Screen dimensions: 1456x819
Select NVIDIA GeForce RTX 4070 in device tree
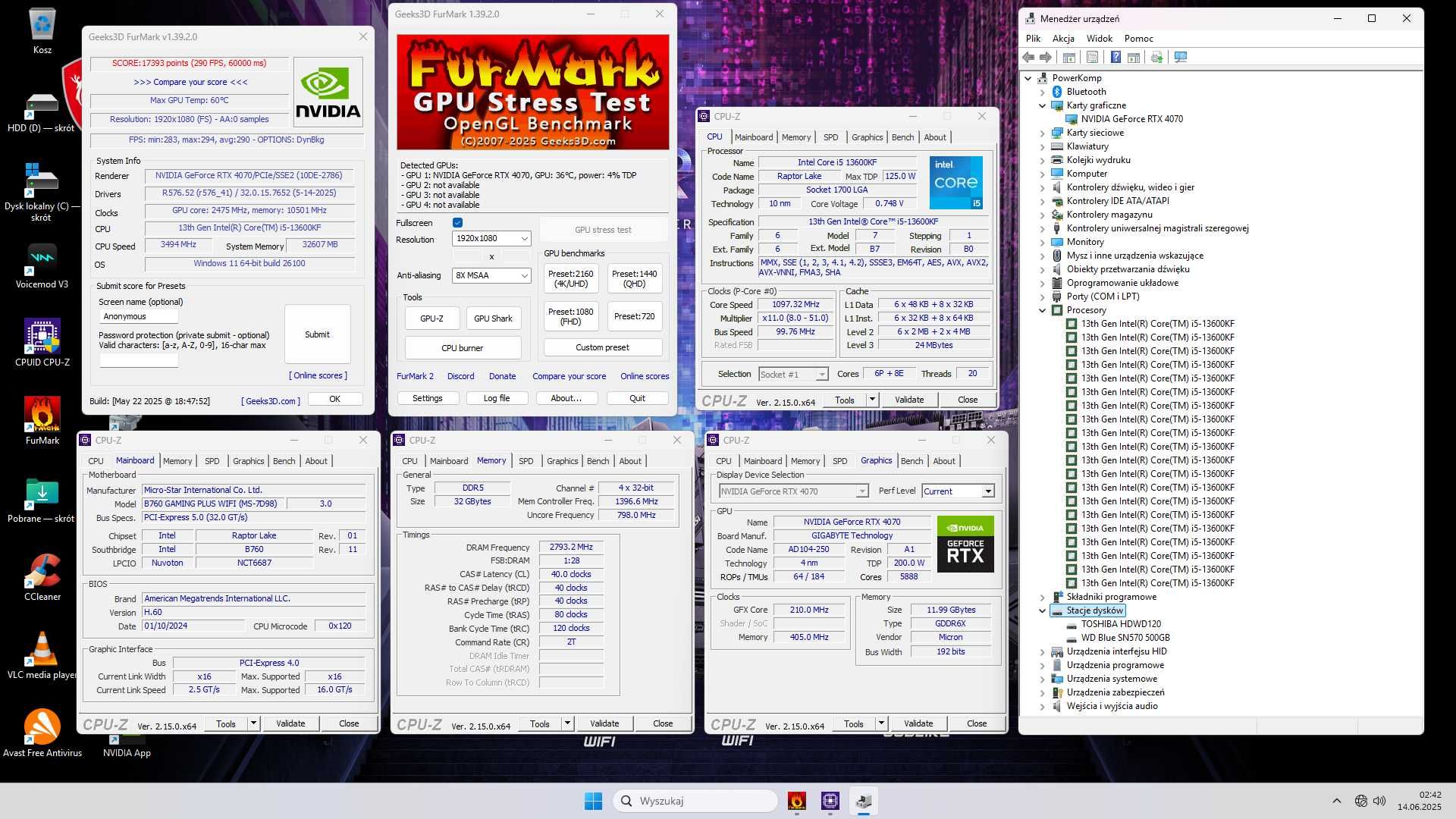point(1131,119)
